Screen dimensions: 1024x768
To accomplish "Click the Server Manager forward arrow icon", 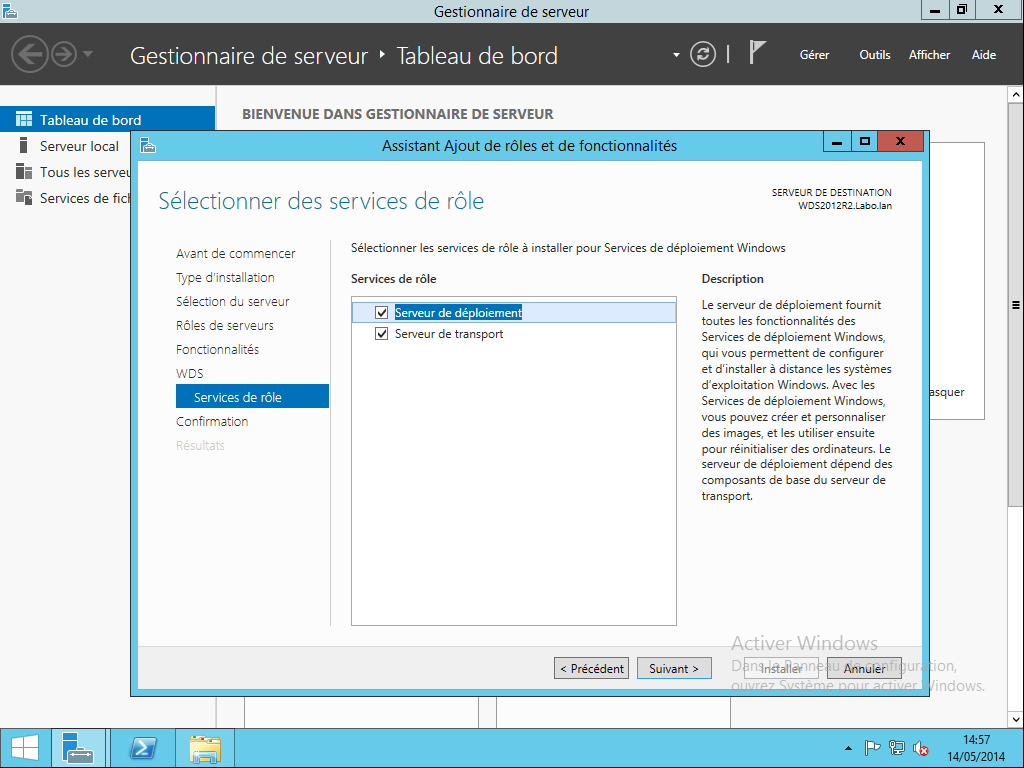I will [64, 54].
